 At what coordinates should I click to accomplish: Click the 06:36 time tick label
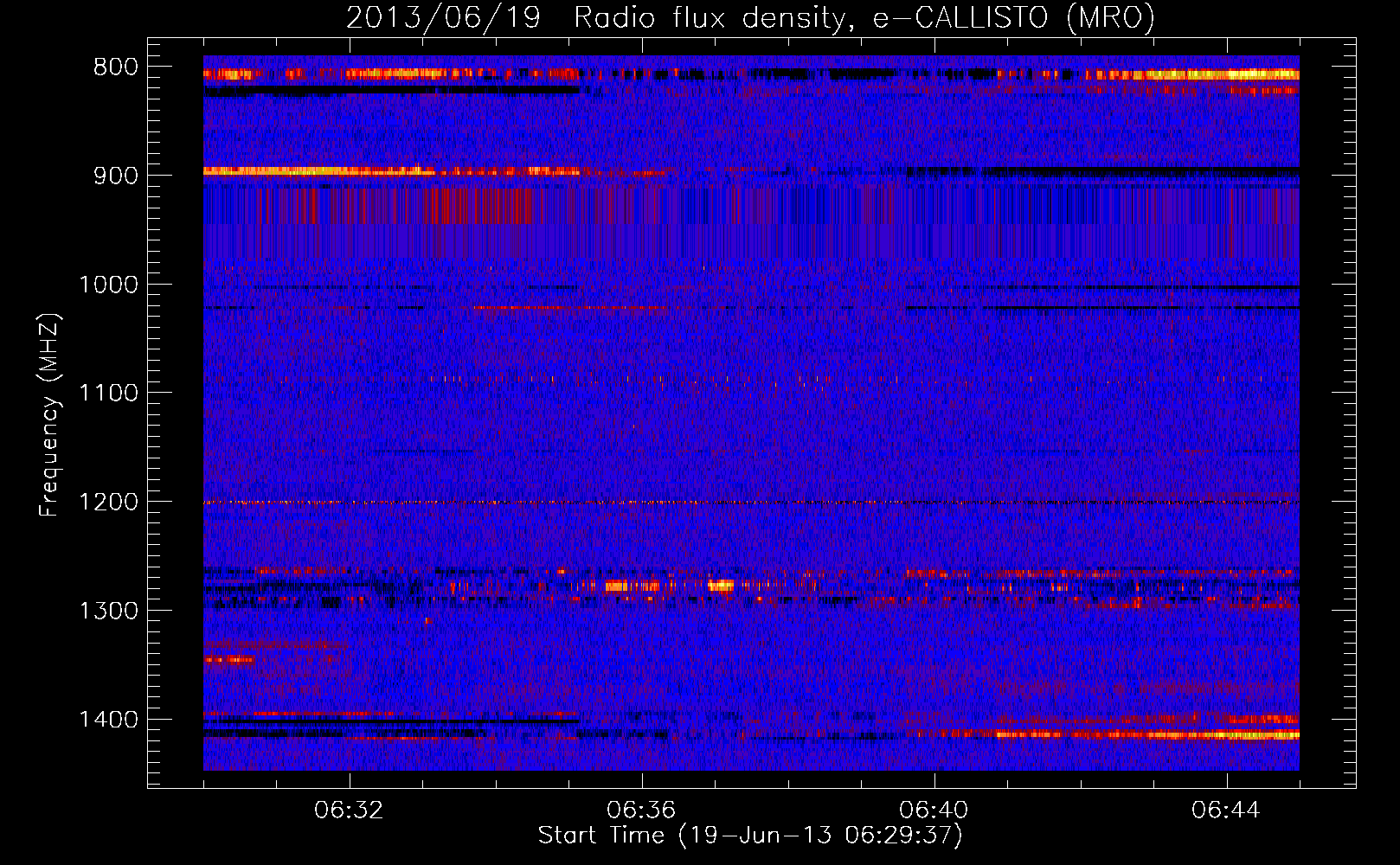[641, 811]
